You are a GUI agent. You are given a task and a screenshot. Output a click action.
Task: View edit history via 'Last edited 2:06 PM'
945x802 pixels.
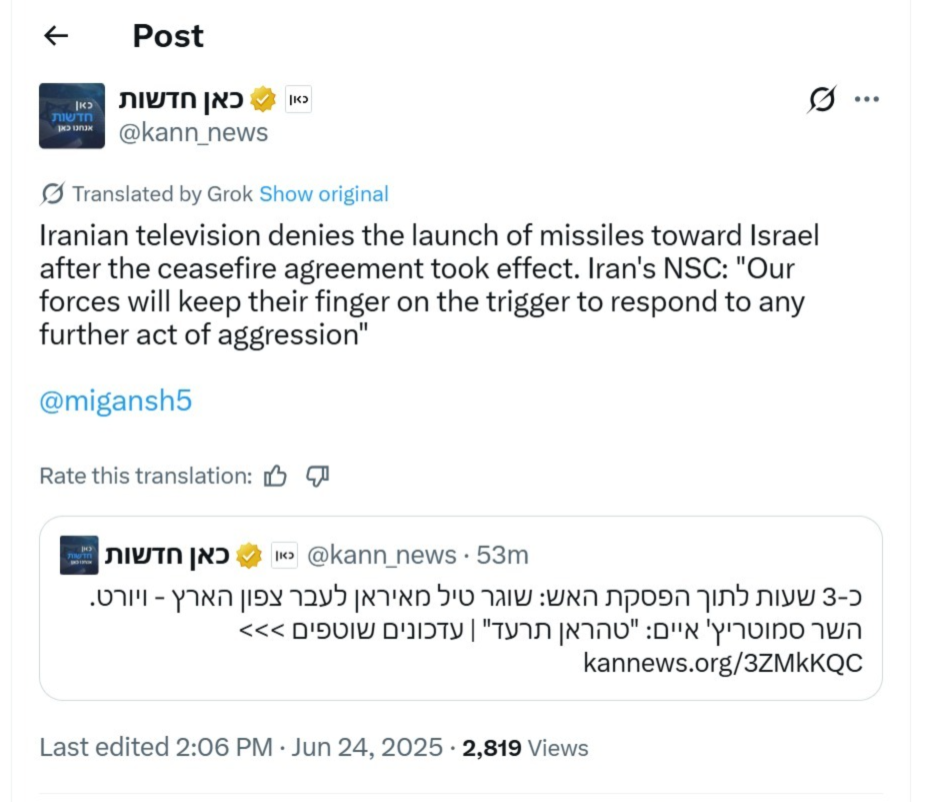coord(156,747)
